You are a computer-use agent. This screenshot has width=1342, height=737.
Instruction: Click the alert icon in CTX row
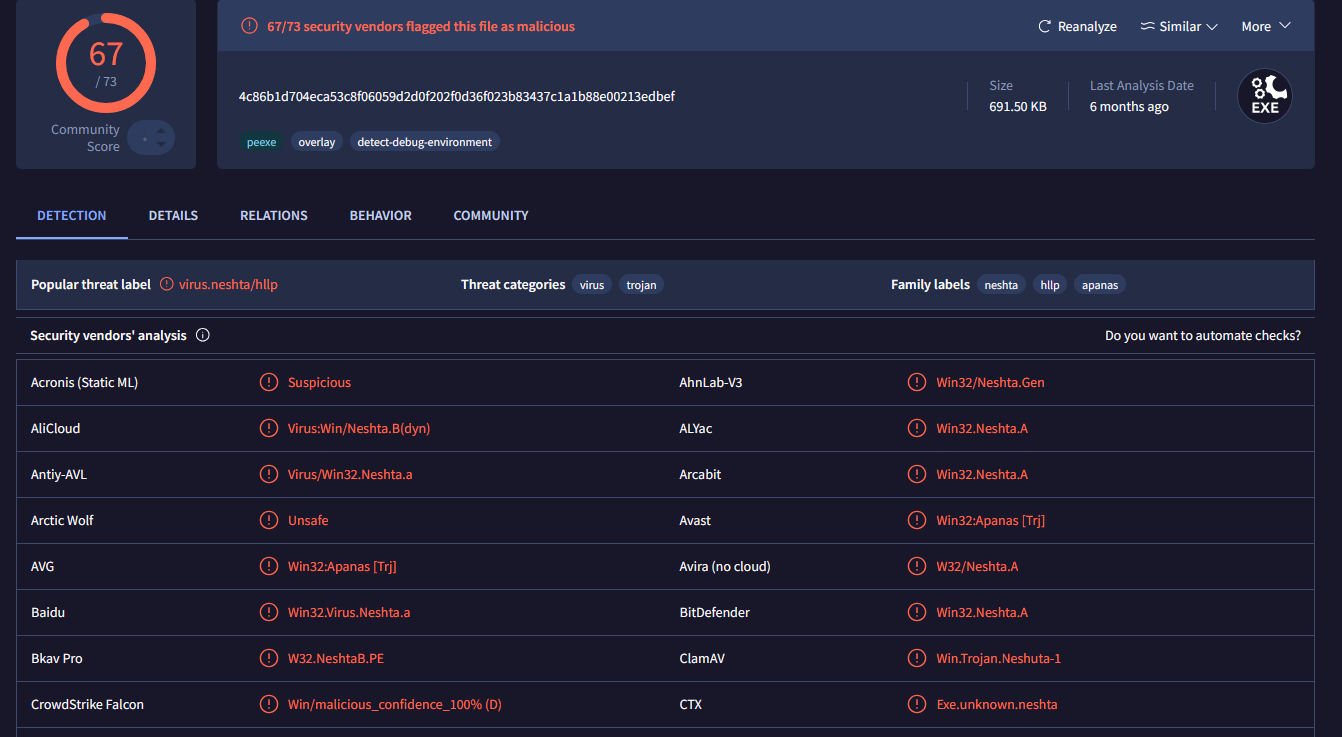(917, 704)
